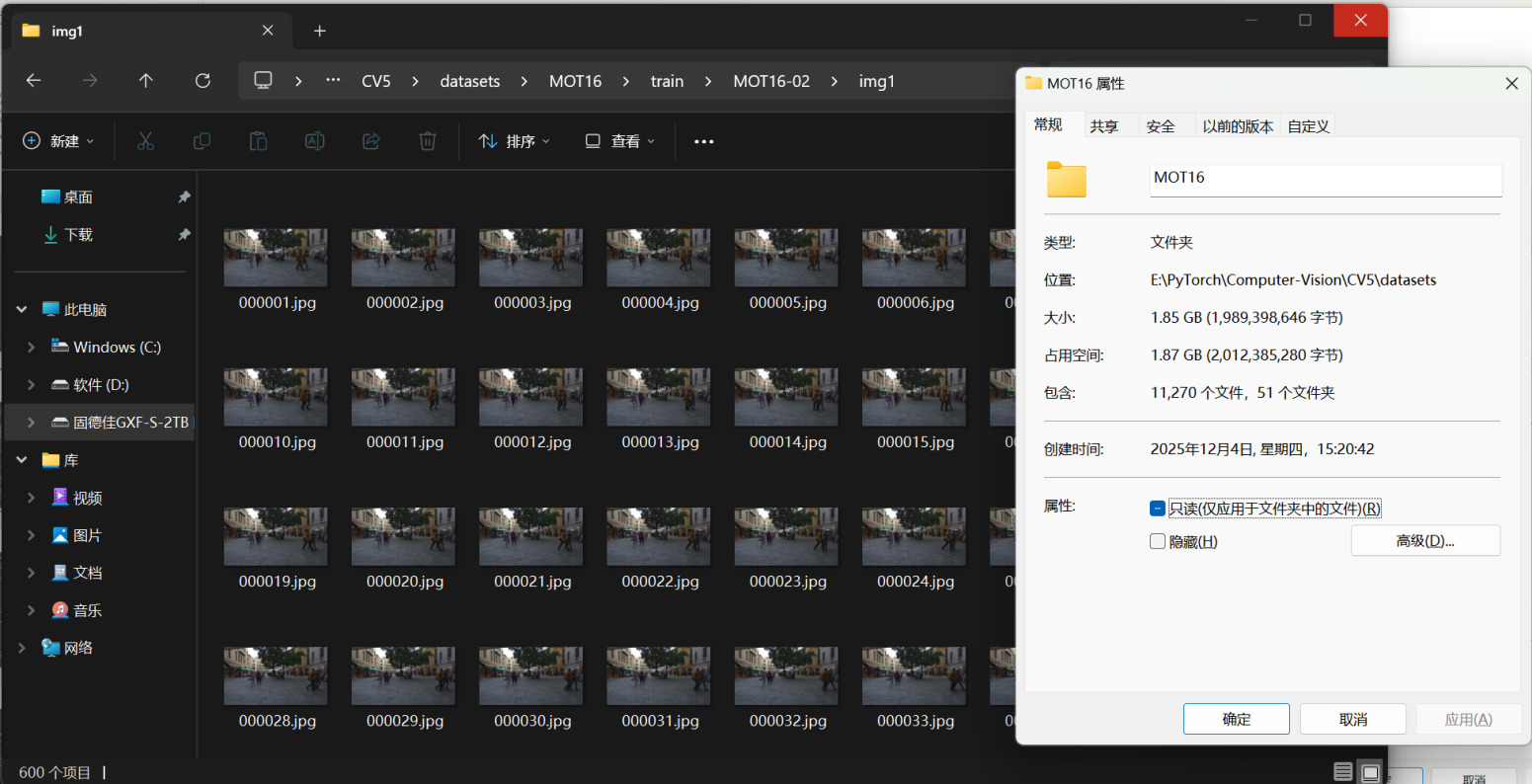The image size is (1532, 784).
Task: Go up one folder level
Action: (x=146, y=81)
